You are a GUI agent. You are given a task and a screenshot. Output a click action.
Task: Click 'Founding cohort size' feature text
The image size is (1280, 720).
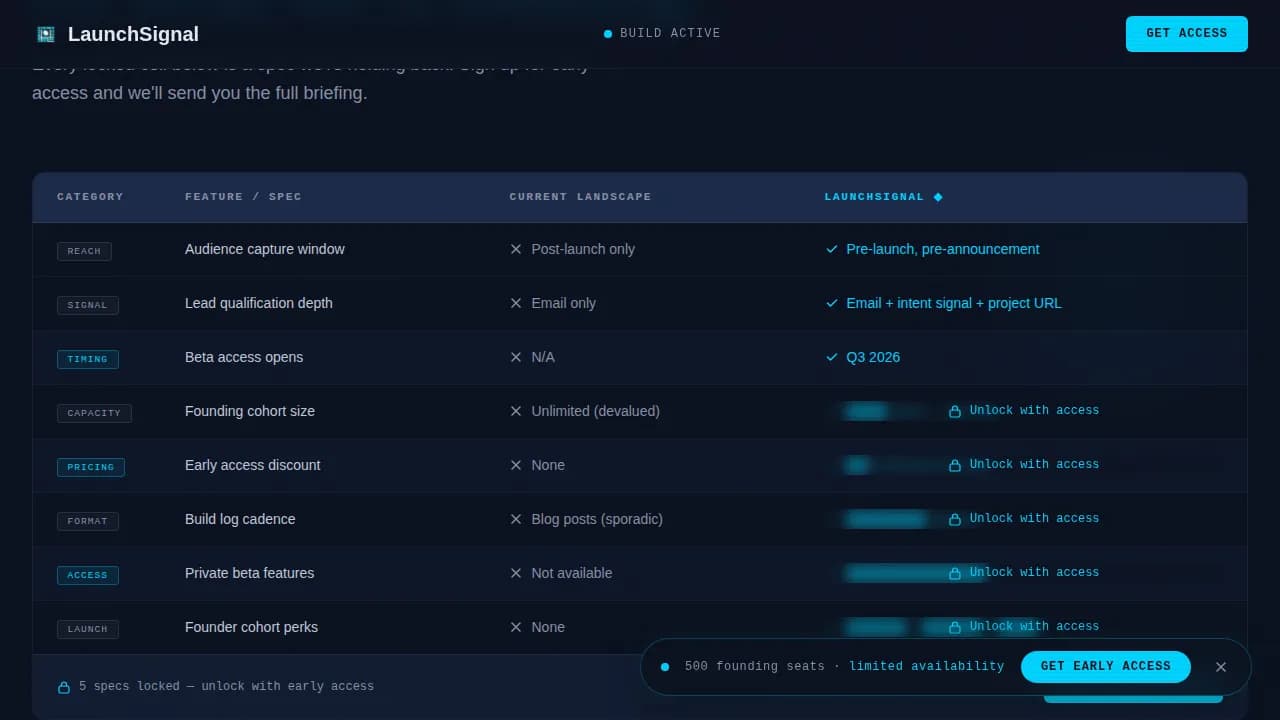pyautogui.click(x=250, y=411)
